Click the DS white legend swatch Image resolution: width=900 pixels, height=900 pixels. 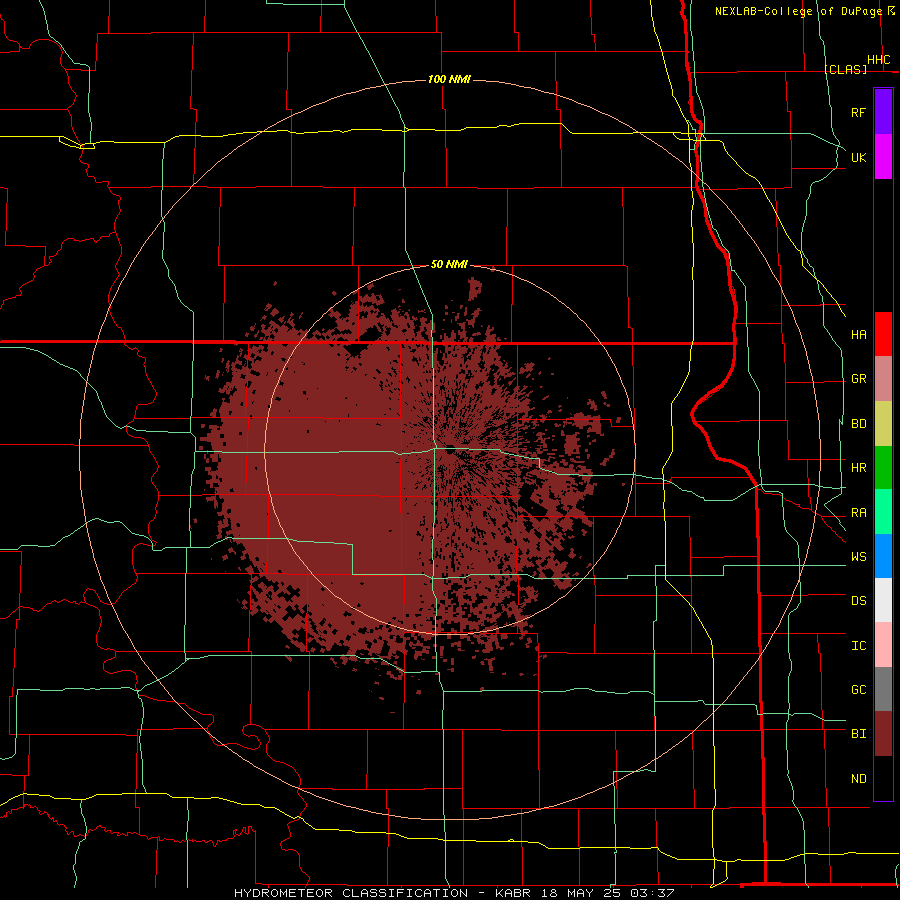click(883, 600)
